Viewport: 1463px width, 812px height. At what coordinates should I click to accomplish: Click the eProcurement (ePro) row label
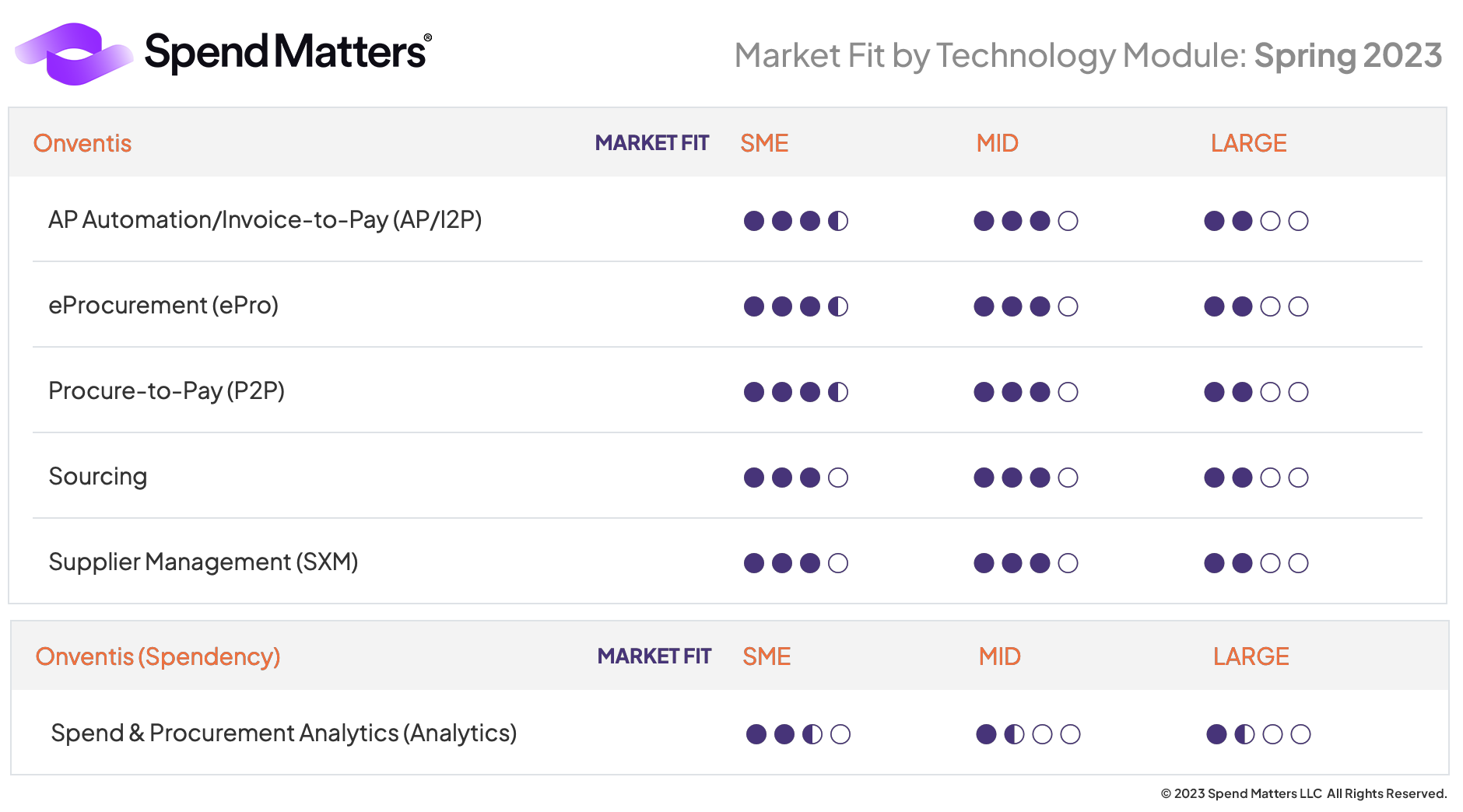point(163,306)
